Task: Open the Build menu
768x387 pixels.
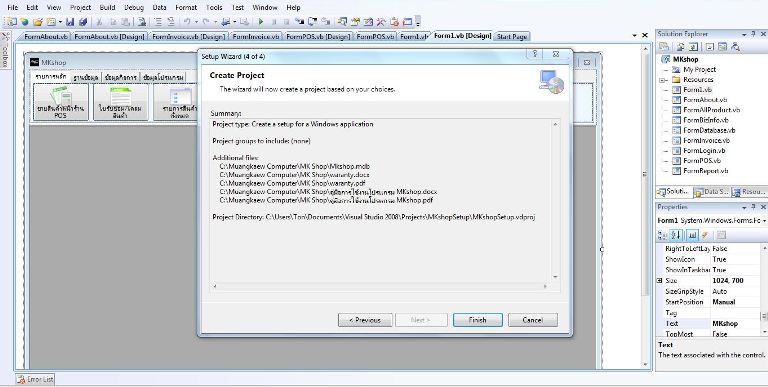Action: click(x=107, y=7)
